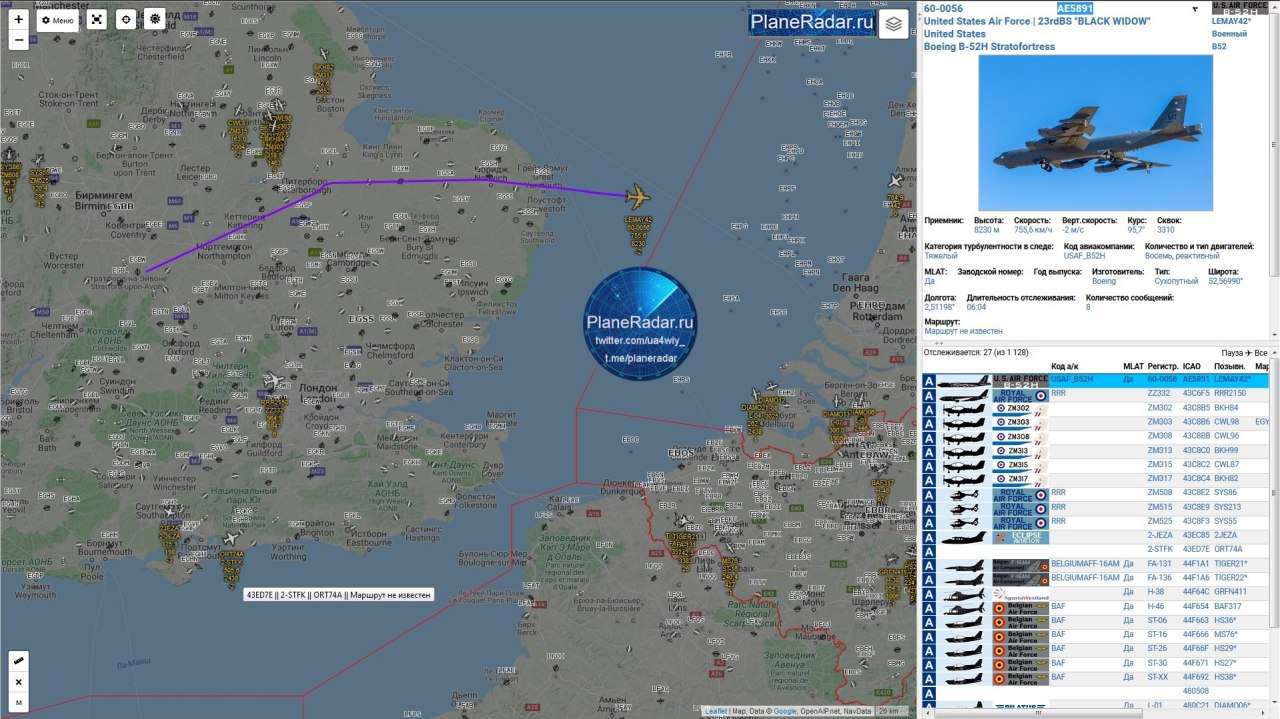Select the LEMAY42 B-52 silhouette row
This screenshot has width=1280, height=719.
964,380
